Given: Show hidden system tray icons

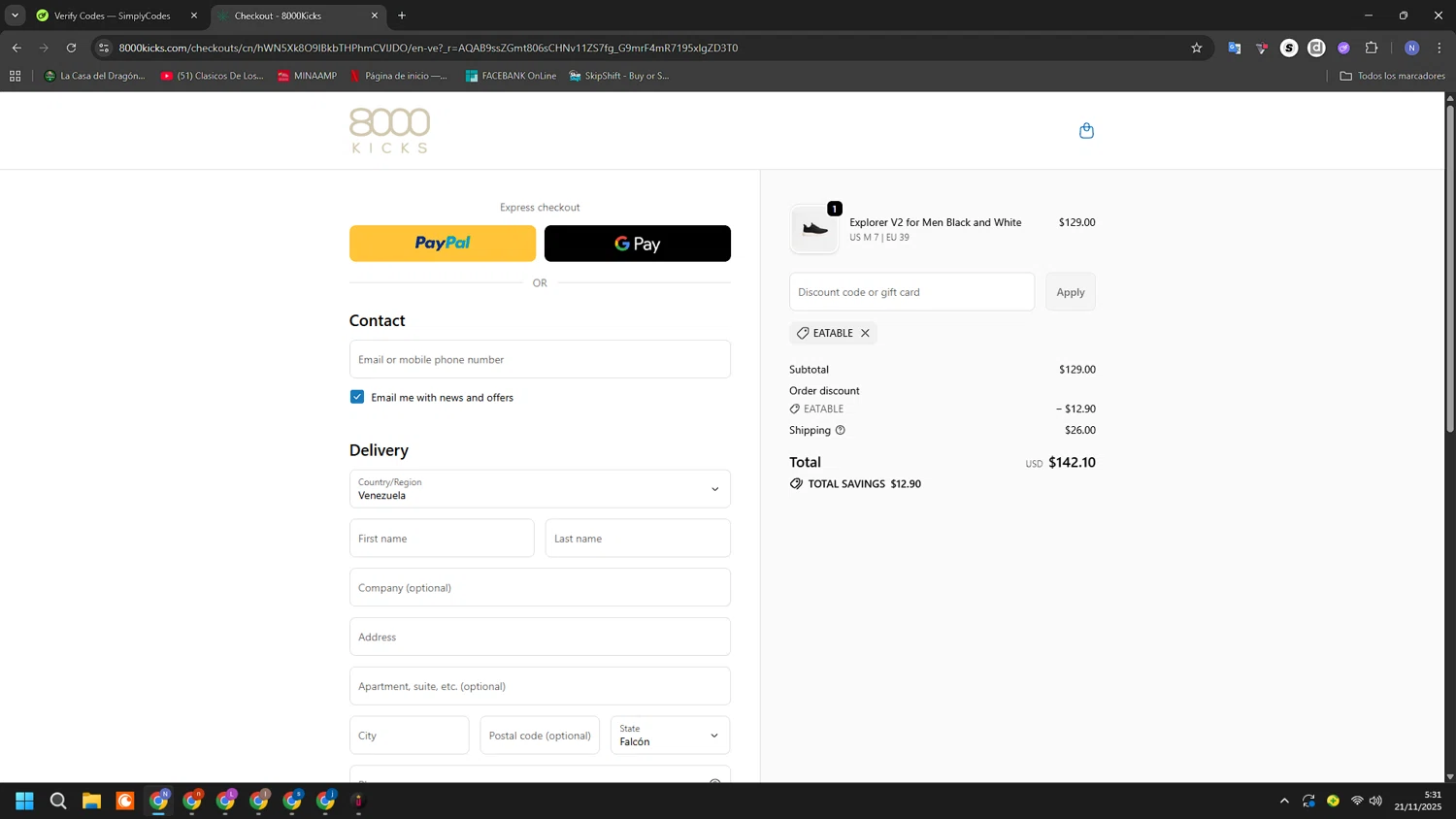Looking at the screenshot, I should coord(1284,801).
